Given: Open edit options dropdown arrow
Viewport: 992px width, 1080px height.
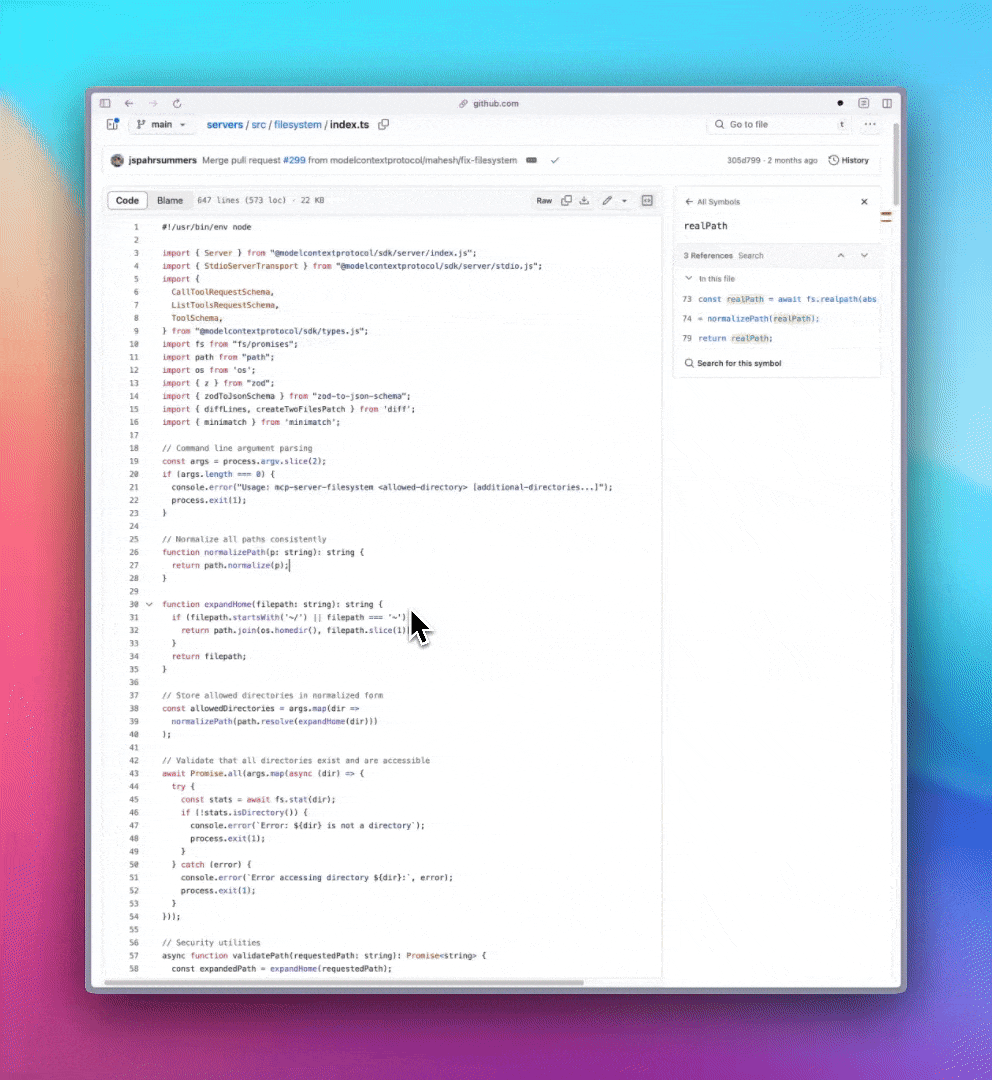Looking at the screenshot, I should [624, 201].
